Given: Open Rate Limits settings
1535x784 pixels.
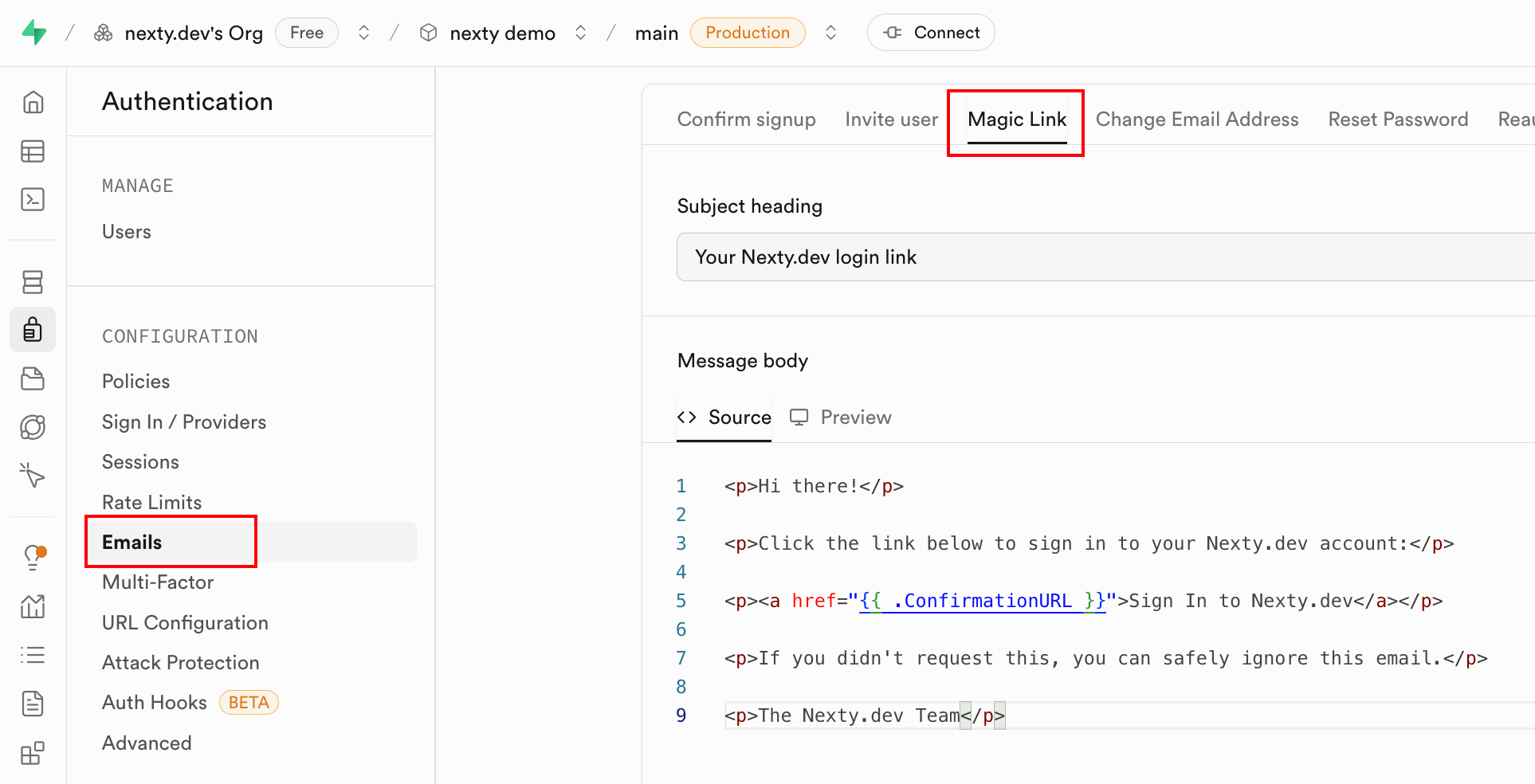Looking at the screenshot, I should [x=151, y=503].
